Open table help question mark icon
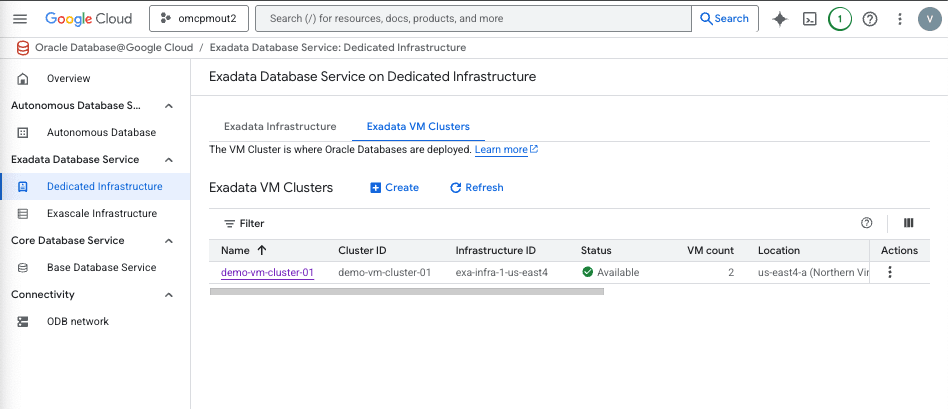Viewport: 948px width, 409px height. (x=866, y=223)
